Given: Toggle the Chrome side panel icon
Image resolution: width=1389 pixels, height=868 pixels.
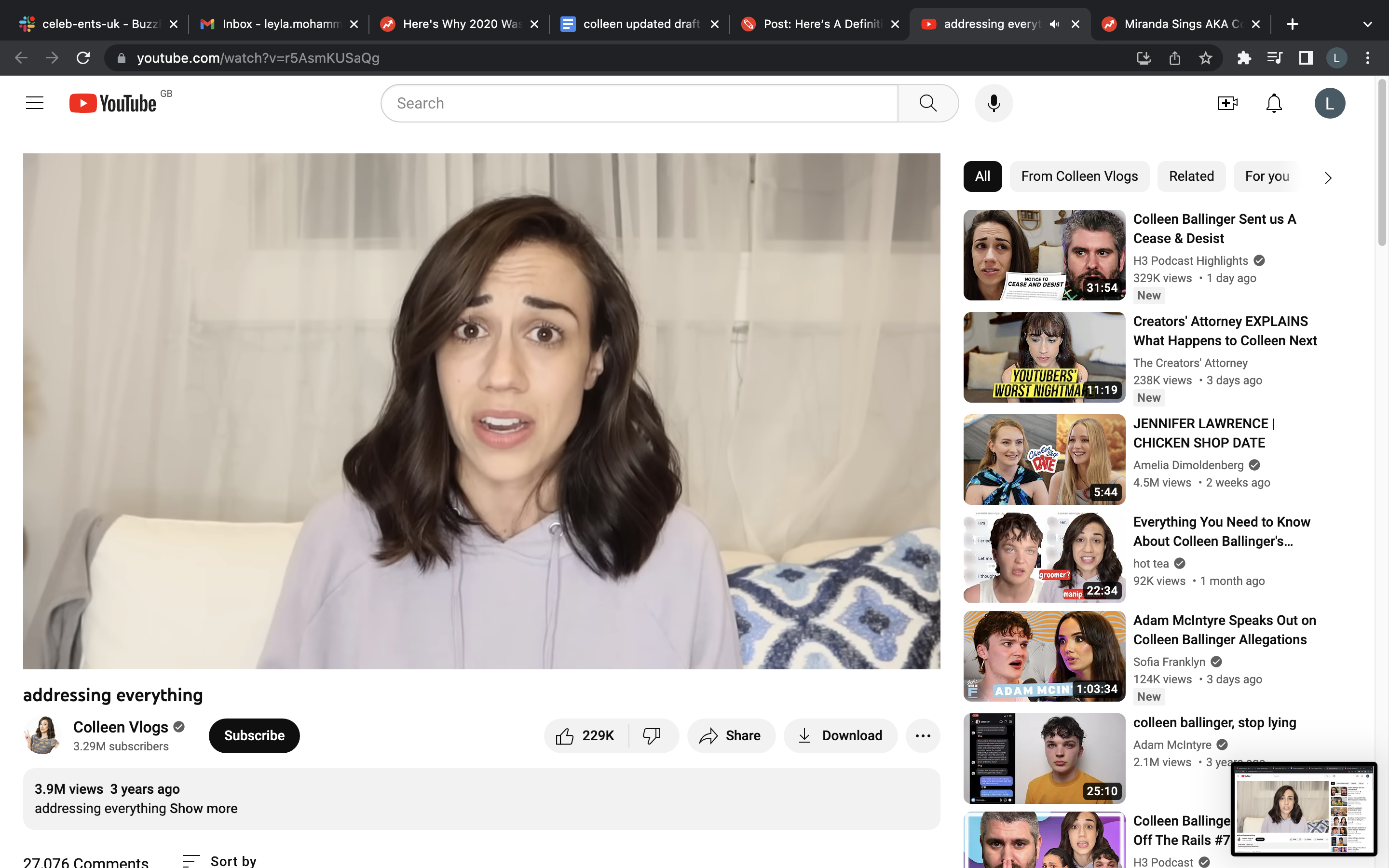Looking at the screenshot, I should click(x=1306, y=58).
